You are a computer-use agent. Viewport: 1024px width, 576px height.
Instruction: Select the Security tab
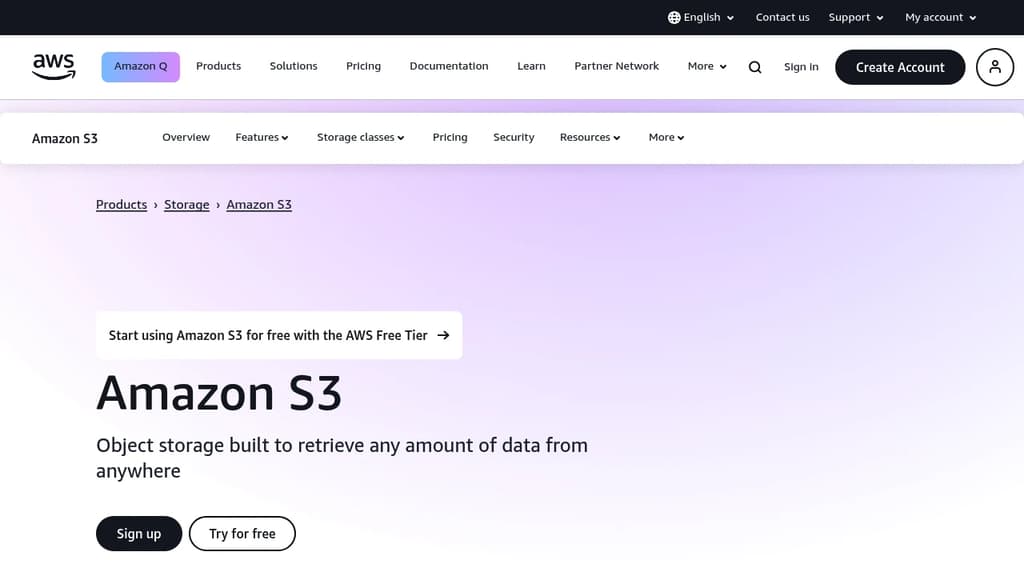[x=513, y=138]
